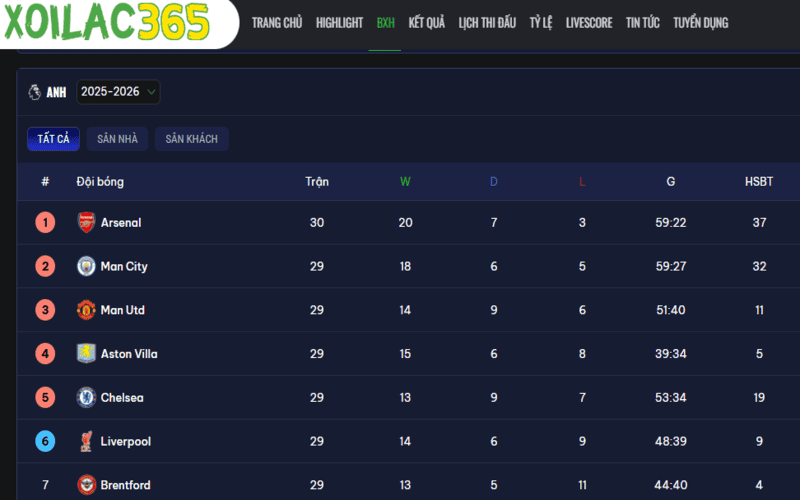Switch standings to SÂN KHÁCH
Screen dimensions: 800x500
click(191, 139)
